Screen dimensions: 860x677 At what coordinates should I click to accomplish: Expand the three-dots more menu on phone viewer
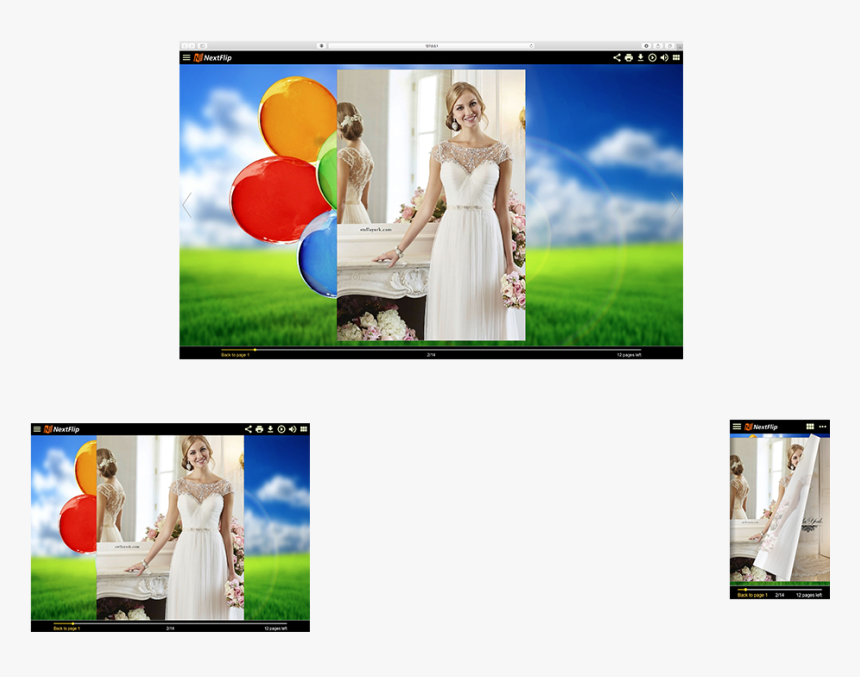coord(823,427)
